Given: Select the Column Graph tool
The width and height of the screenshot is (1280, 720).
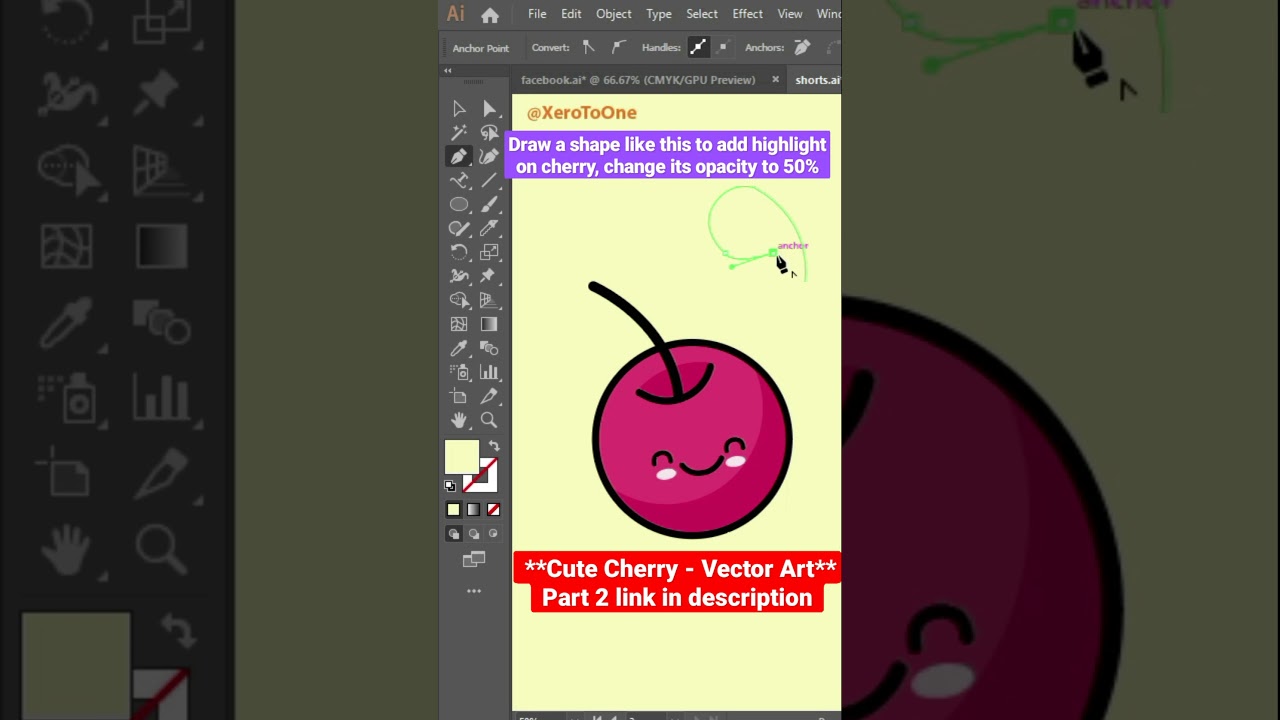Looking at the screenshot, I should click(489, 372).
